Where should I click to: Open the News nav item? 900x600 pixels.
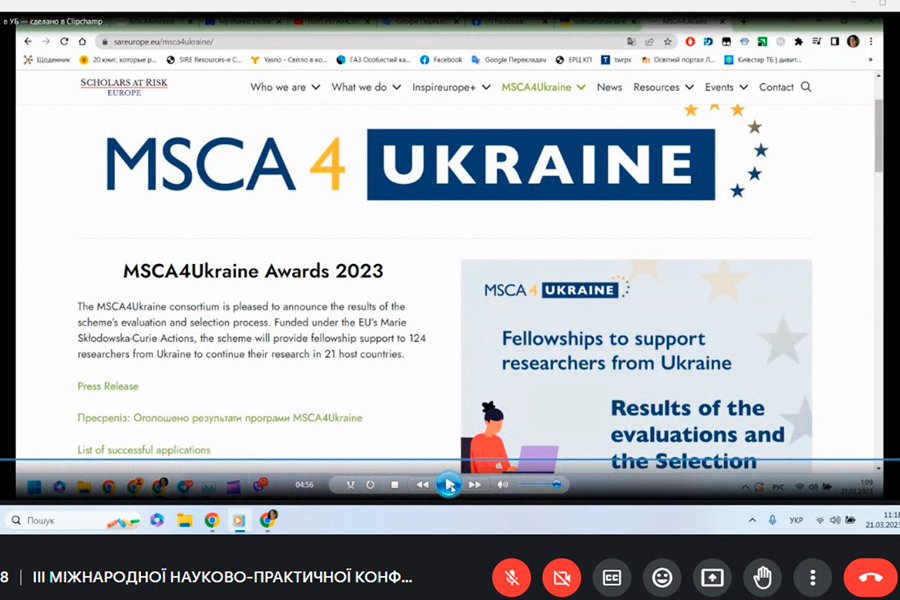pyautogui.click(x=609, y=87)
